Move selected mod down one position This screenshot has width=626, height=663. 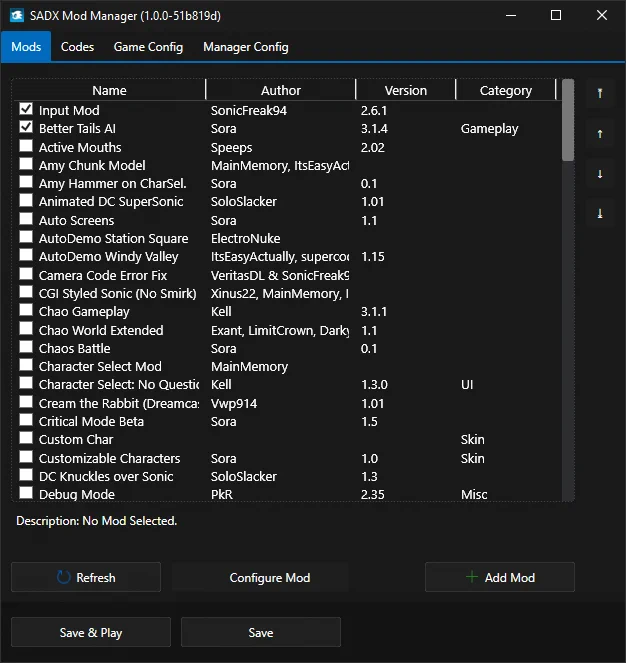tap(600, 174)
